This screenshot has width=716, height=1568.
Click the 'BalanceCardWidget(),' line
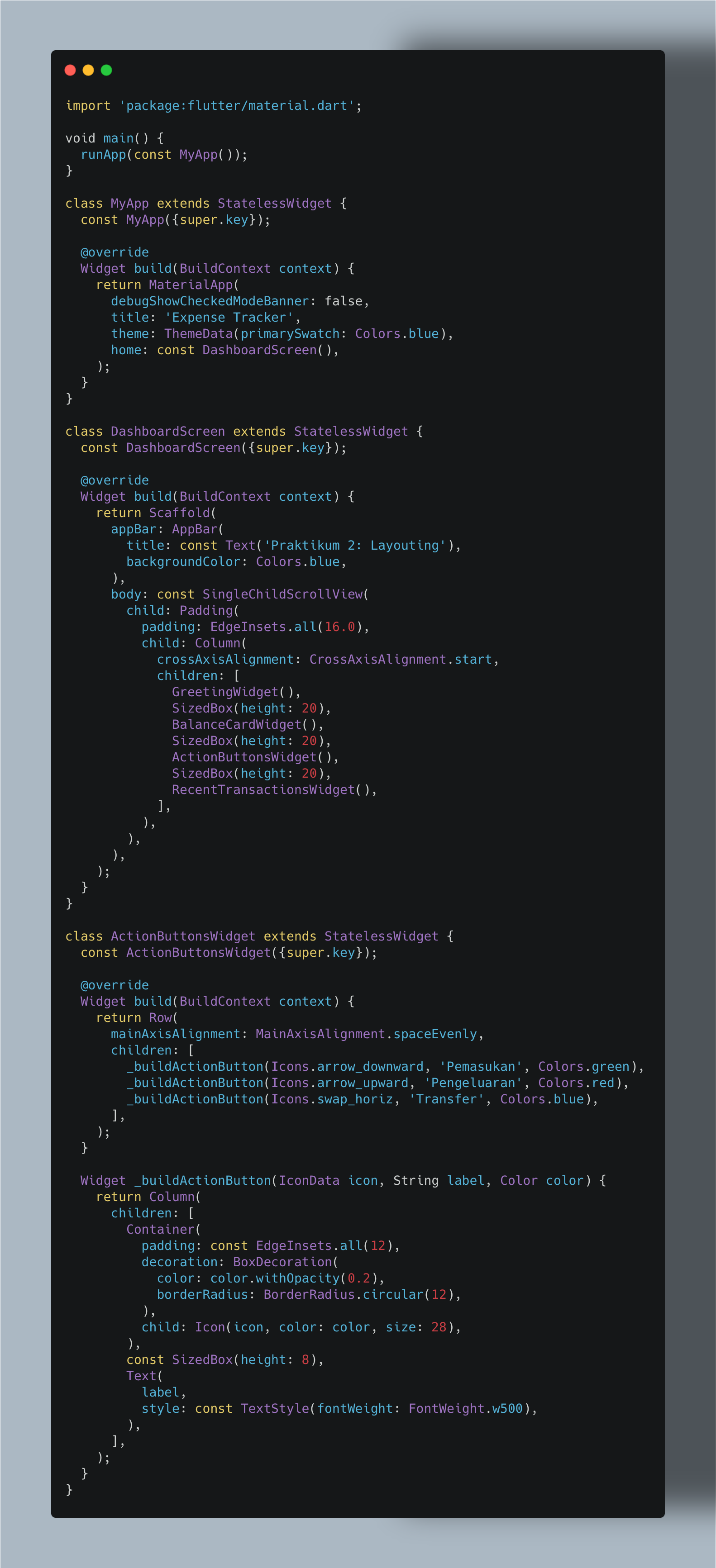[248, 725]
